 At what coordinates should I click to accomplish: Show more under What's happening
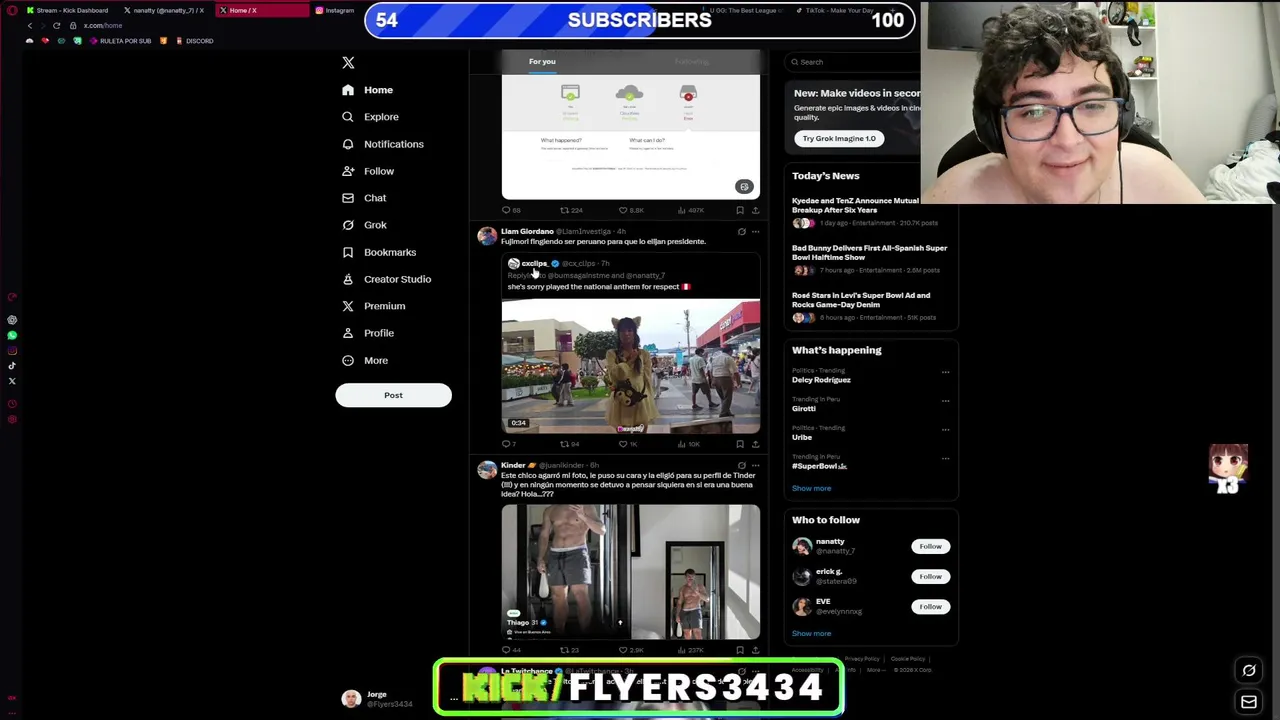(x=811, y=488)
